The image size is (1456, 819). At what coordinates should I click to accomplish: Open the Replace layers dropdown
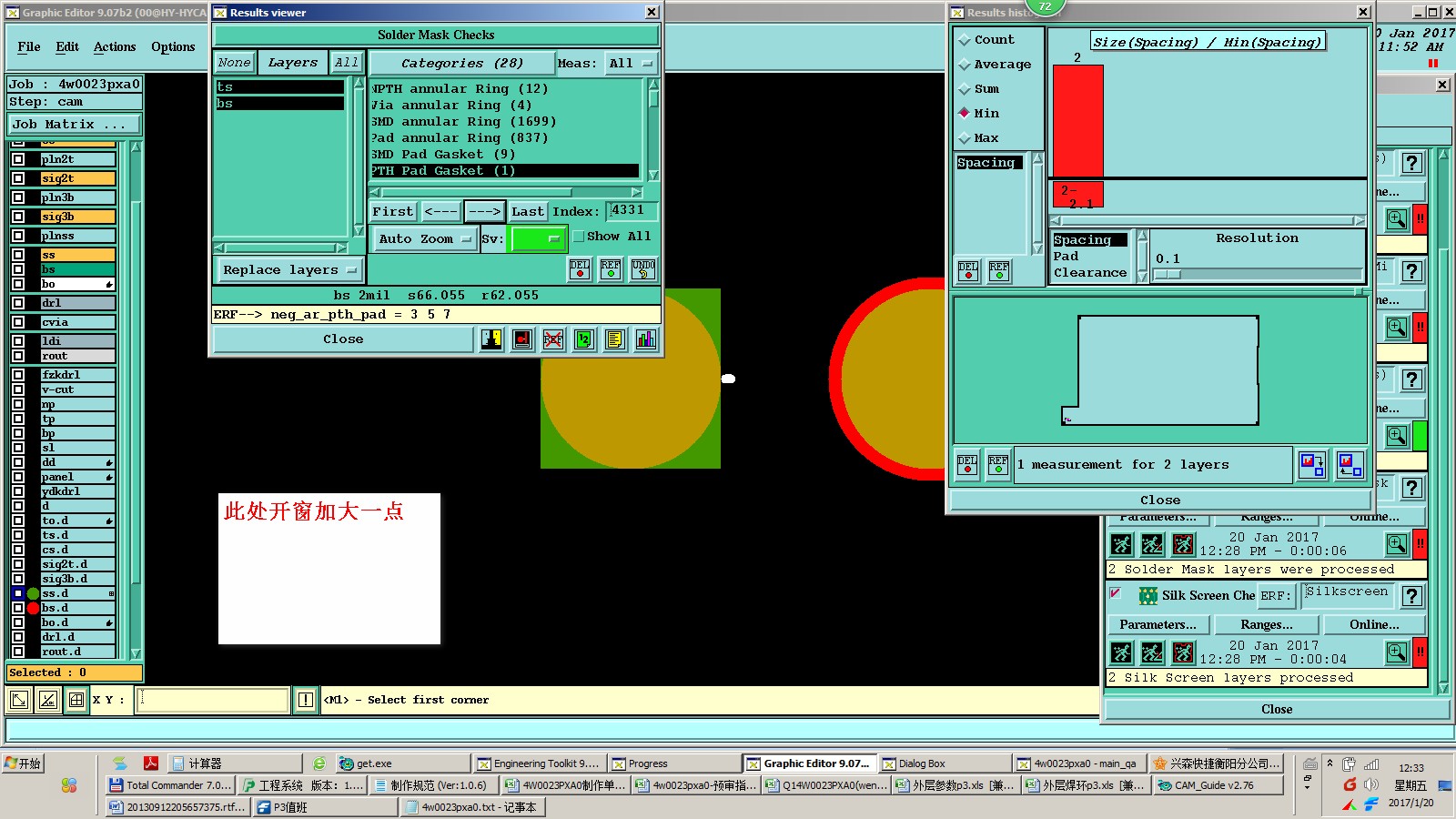pyautogui.click(x=289, y=270)
